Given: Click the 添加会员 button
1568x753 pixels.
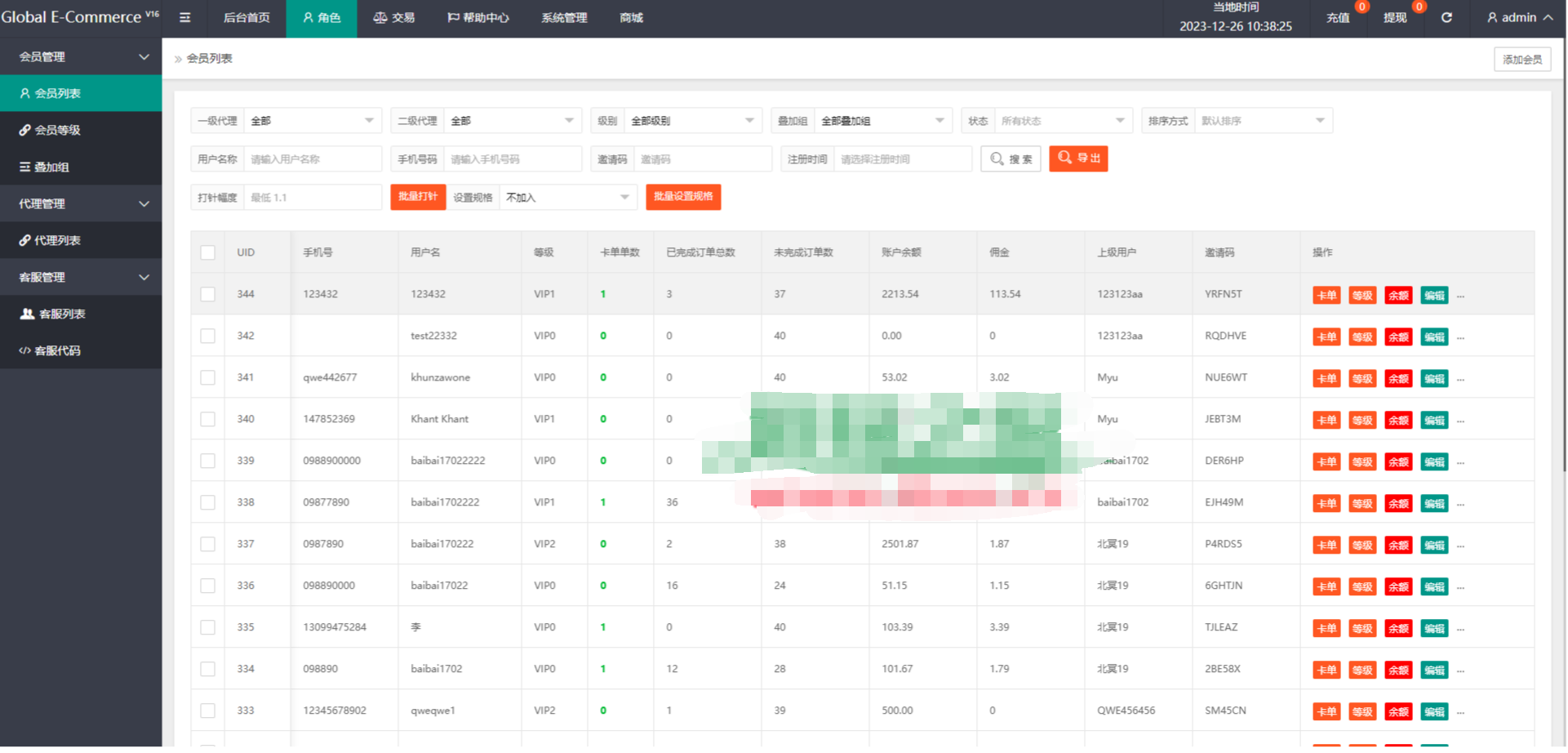Looking at the screenshot, I should tap(1522, 59).
